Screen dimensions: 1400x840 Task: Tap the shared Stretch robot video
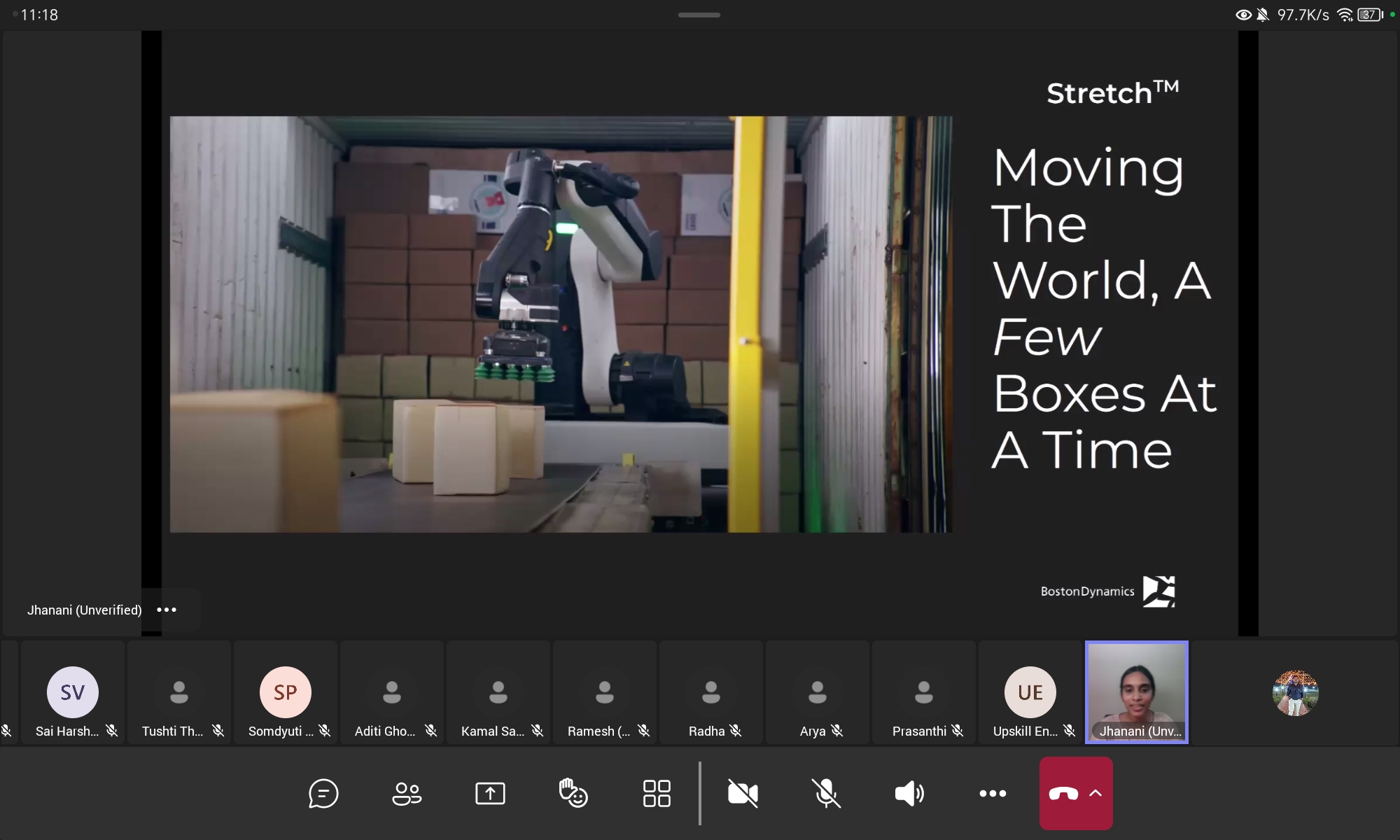click(x=561, y=324)
